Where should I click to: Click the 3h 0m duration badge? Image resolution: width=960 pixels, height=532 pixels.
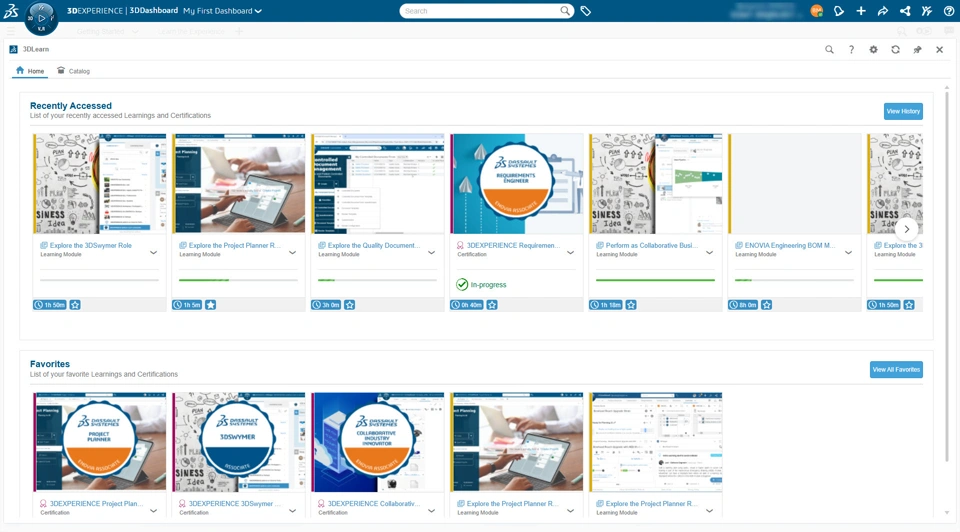326,305
